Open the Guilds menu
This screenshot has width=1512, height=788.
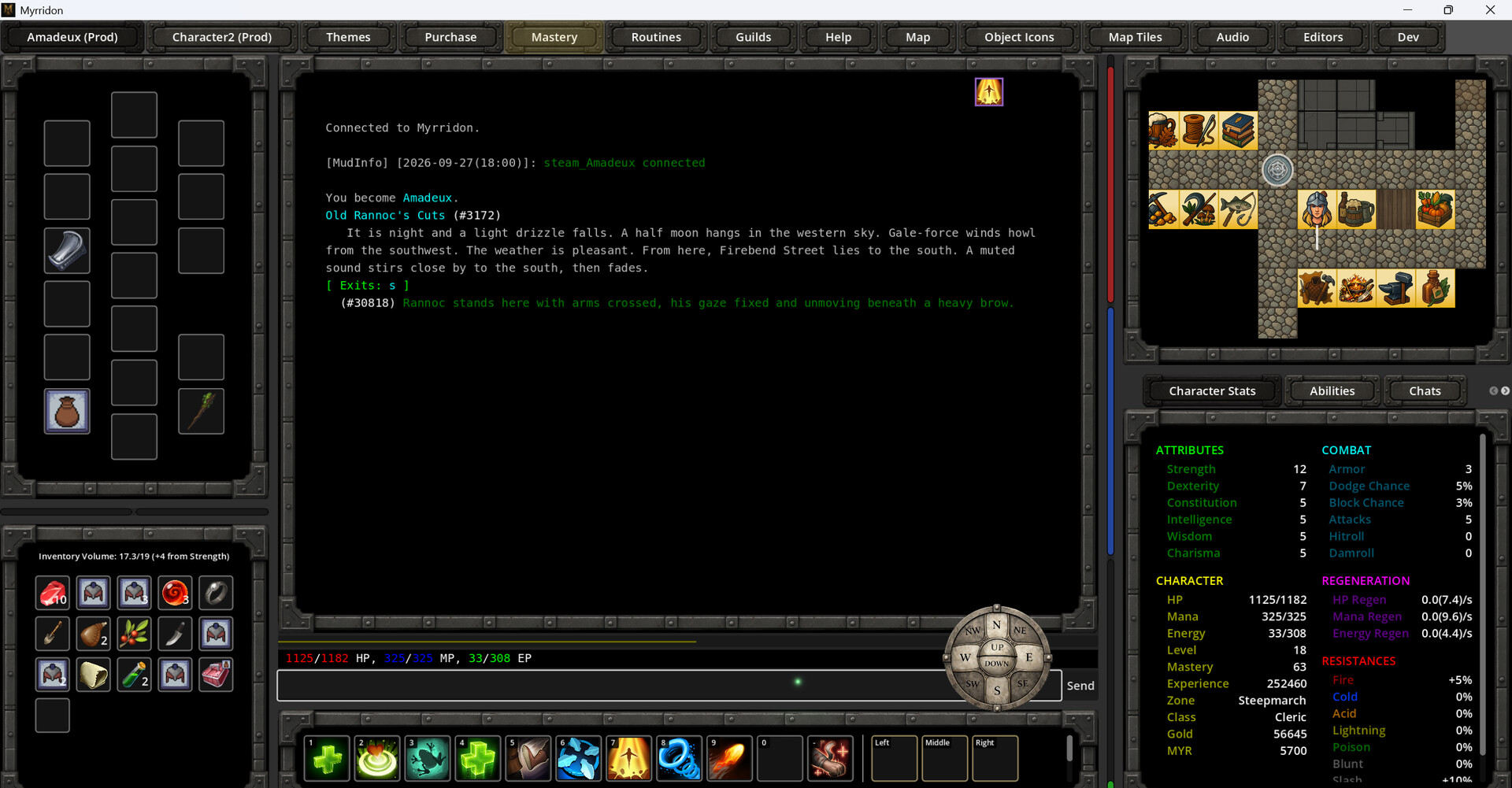(754, 37)
